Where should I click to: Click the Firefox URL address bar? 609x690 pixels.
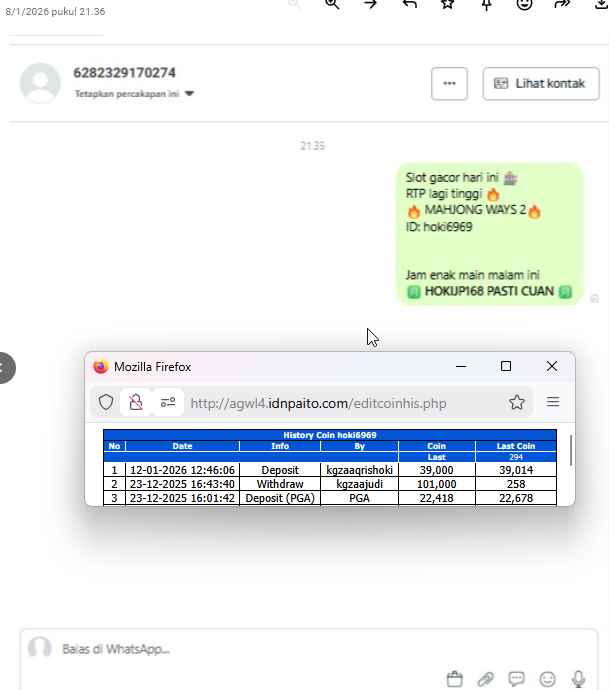coord(343,403)
